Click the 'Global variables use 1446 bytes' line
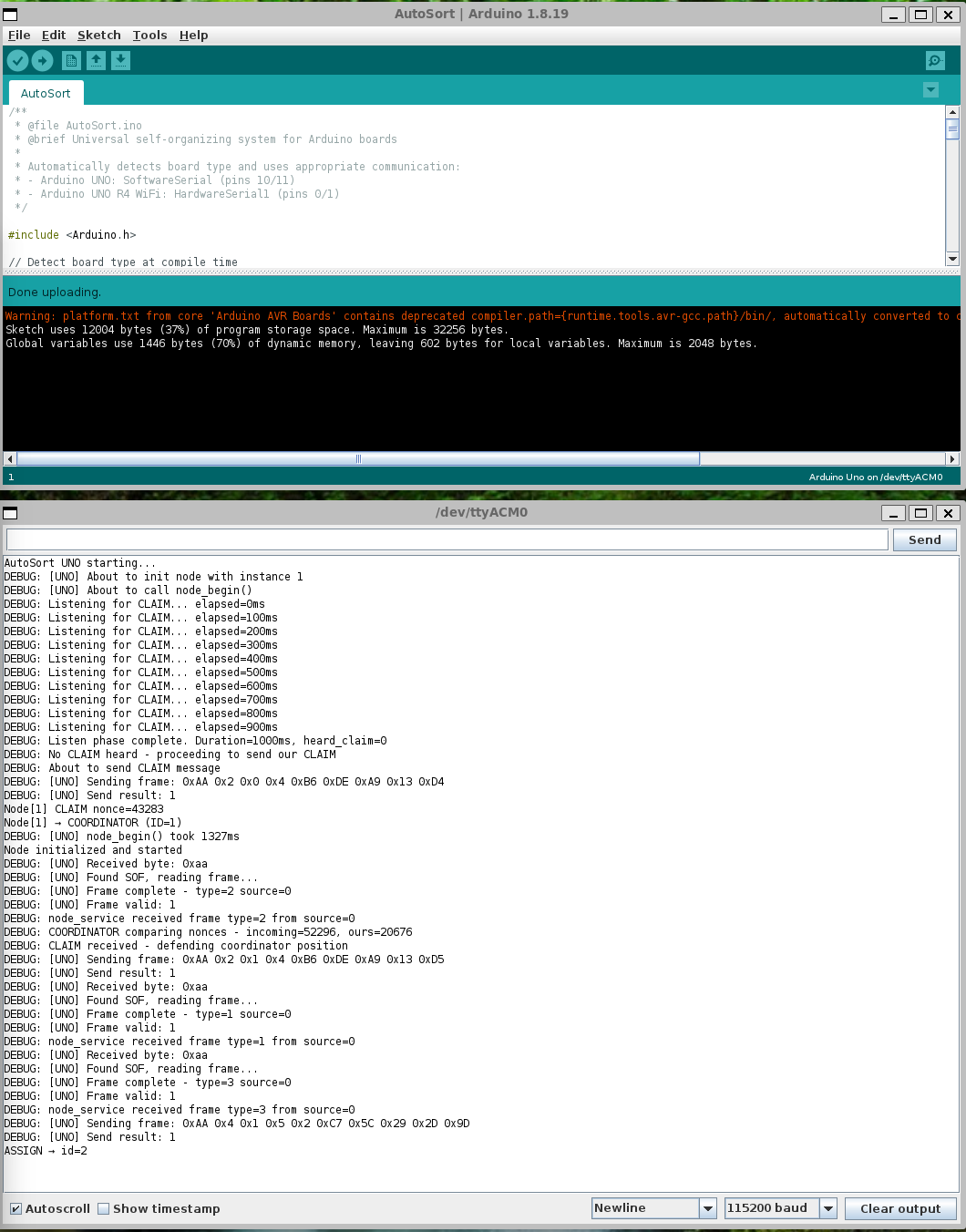 click(x=381, y=344)
